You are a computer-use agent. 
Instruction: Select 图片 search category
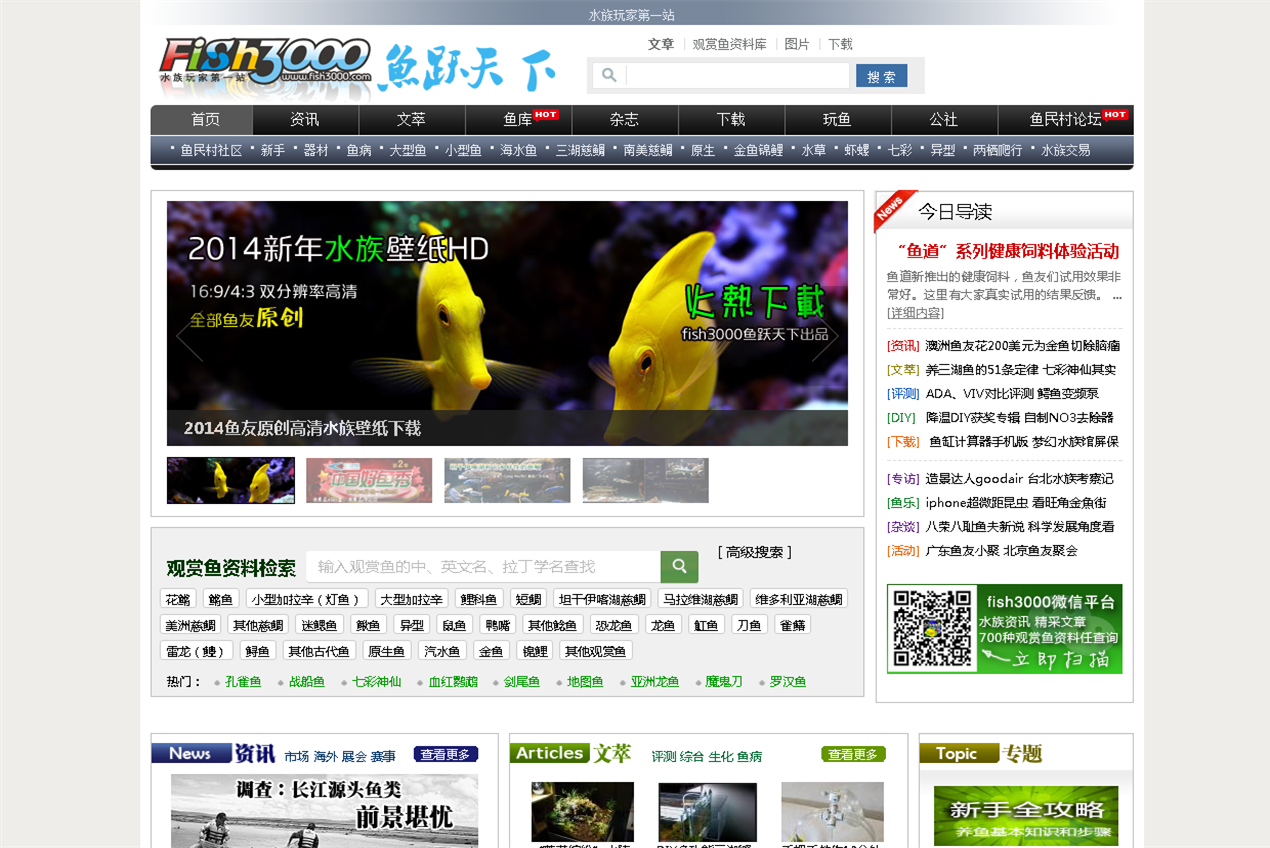(x=797, y=44)
